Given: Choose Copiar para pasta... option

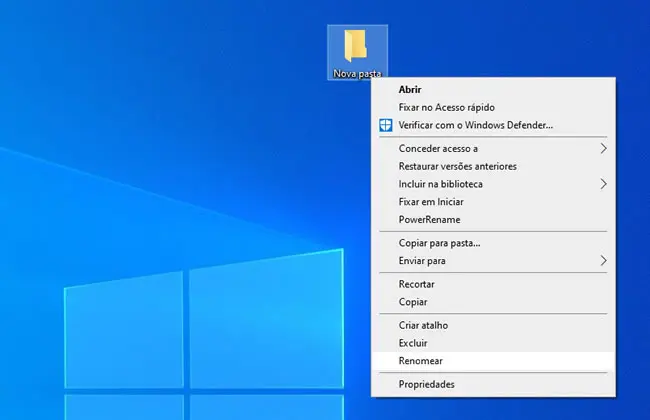Looking at the screenshot, I should (439, 243).
